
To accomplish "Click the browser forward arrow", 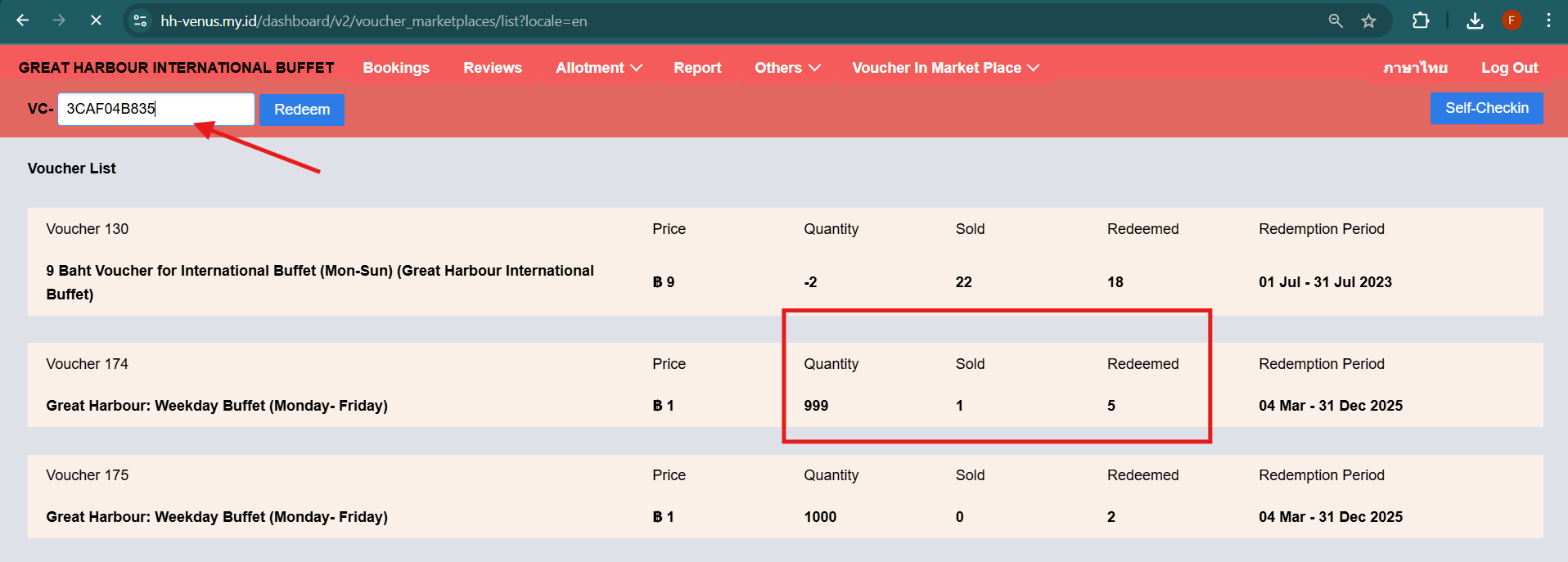I will [x=59, y=20].
